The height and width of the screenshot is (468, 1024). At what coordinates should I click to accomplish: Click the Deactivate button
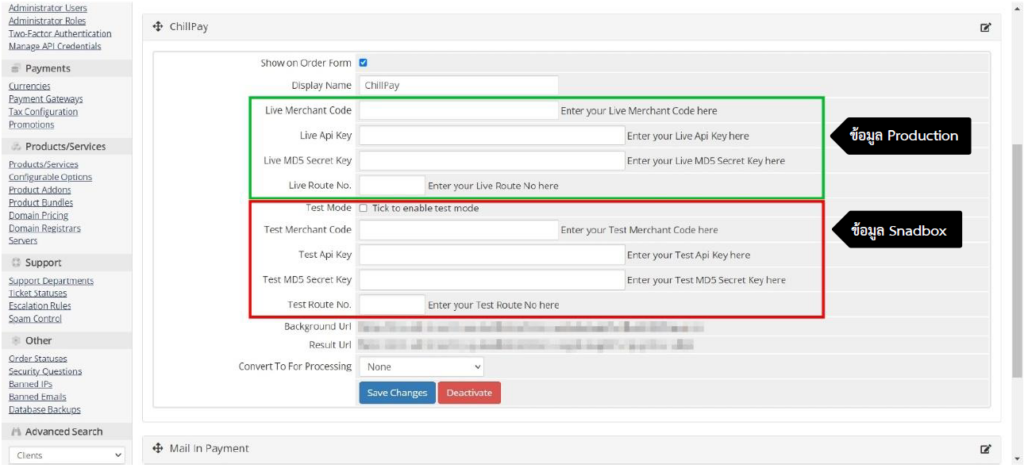point(469,393)
